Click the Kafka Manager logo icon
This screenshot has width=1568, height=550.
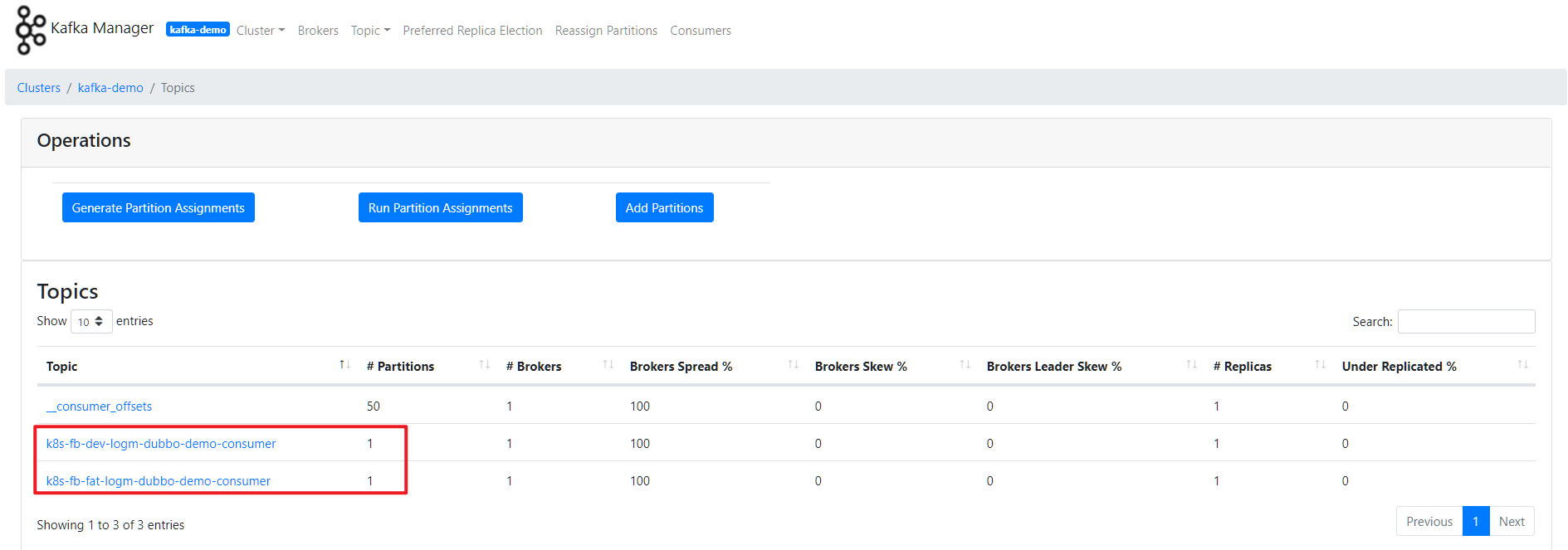pos(31,30)
